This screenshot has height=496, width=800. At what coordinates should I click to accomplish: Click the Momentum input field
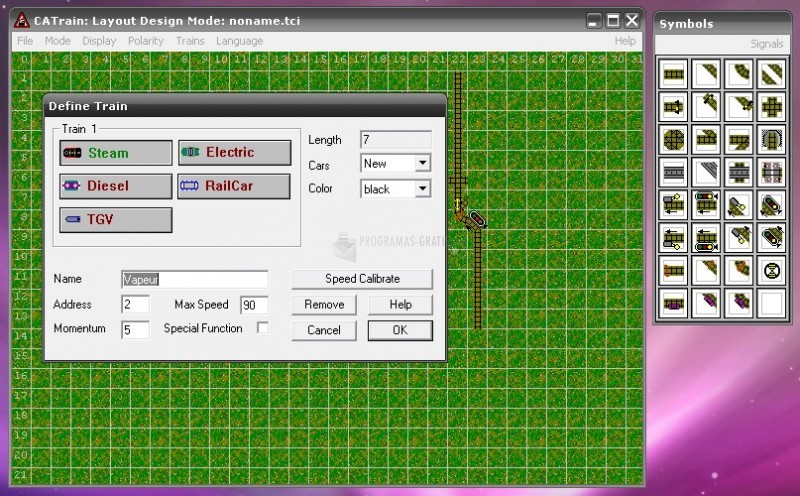(136, 330)
